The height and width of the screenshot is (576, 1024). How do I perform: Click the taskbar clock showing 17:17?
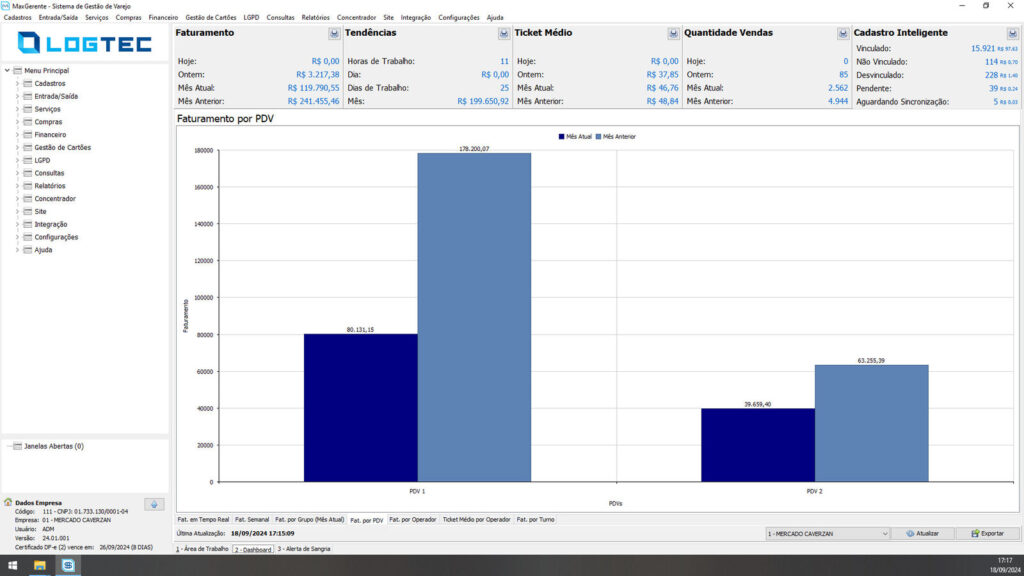1005,561
